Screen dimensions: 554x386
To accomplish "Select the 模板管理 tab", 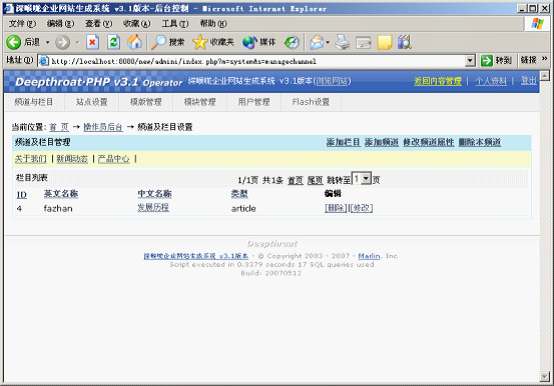I will [x=146, y=102].
